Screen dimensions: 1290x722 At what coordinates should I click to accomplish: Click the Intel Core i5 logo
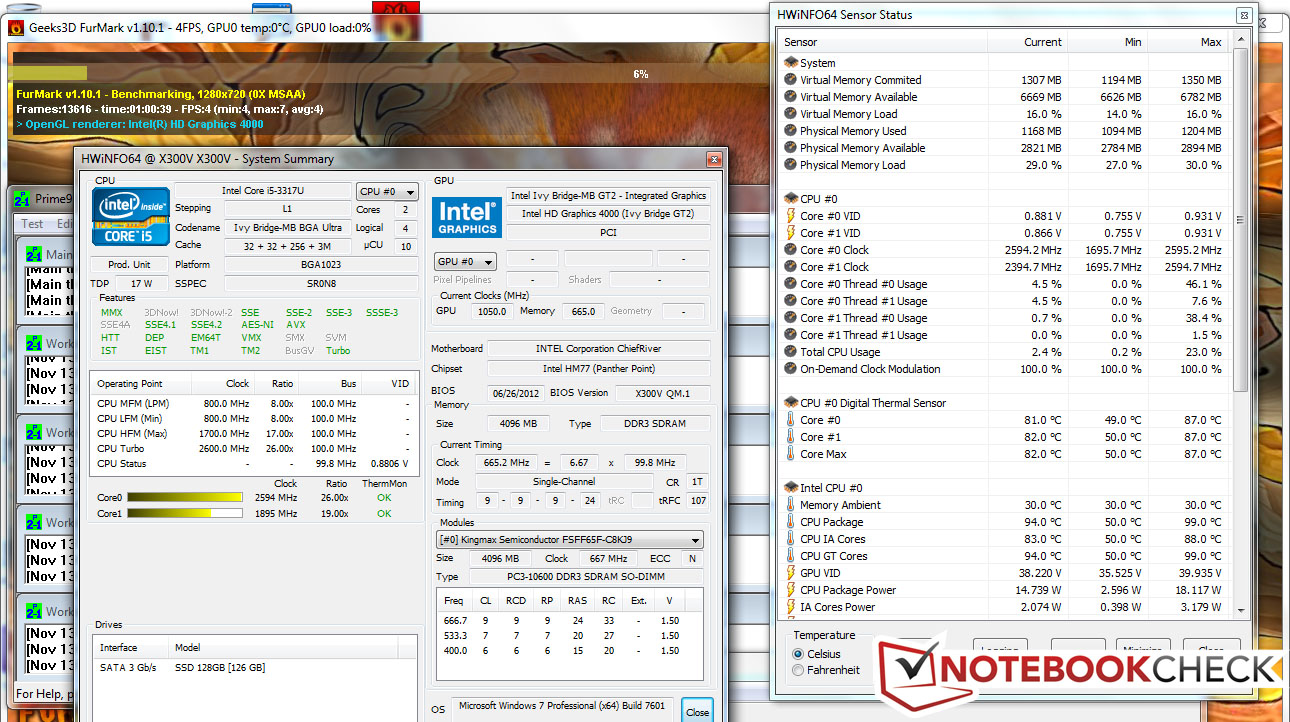[x=130, y=217]
